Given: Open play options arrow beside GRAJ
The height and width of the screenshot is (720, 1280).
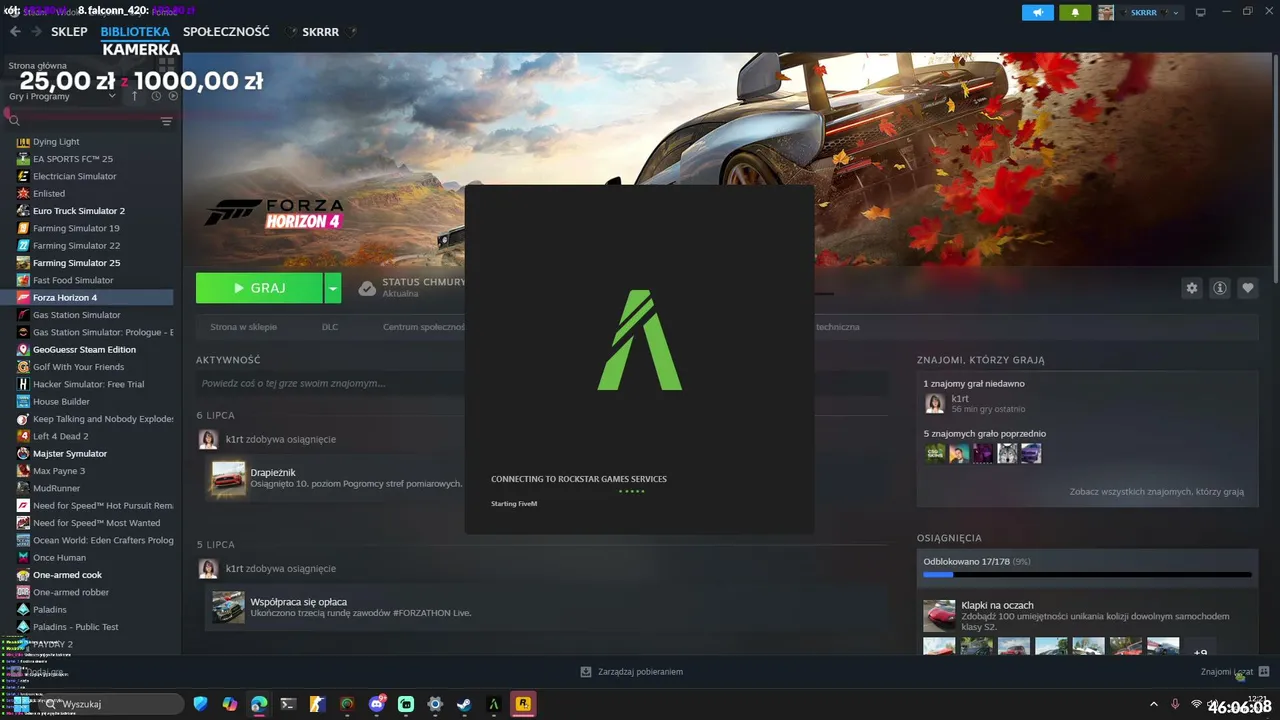Looking at the screenshot, I should (332, 288).
